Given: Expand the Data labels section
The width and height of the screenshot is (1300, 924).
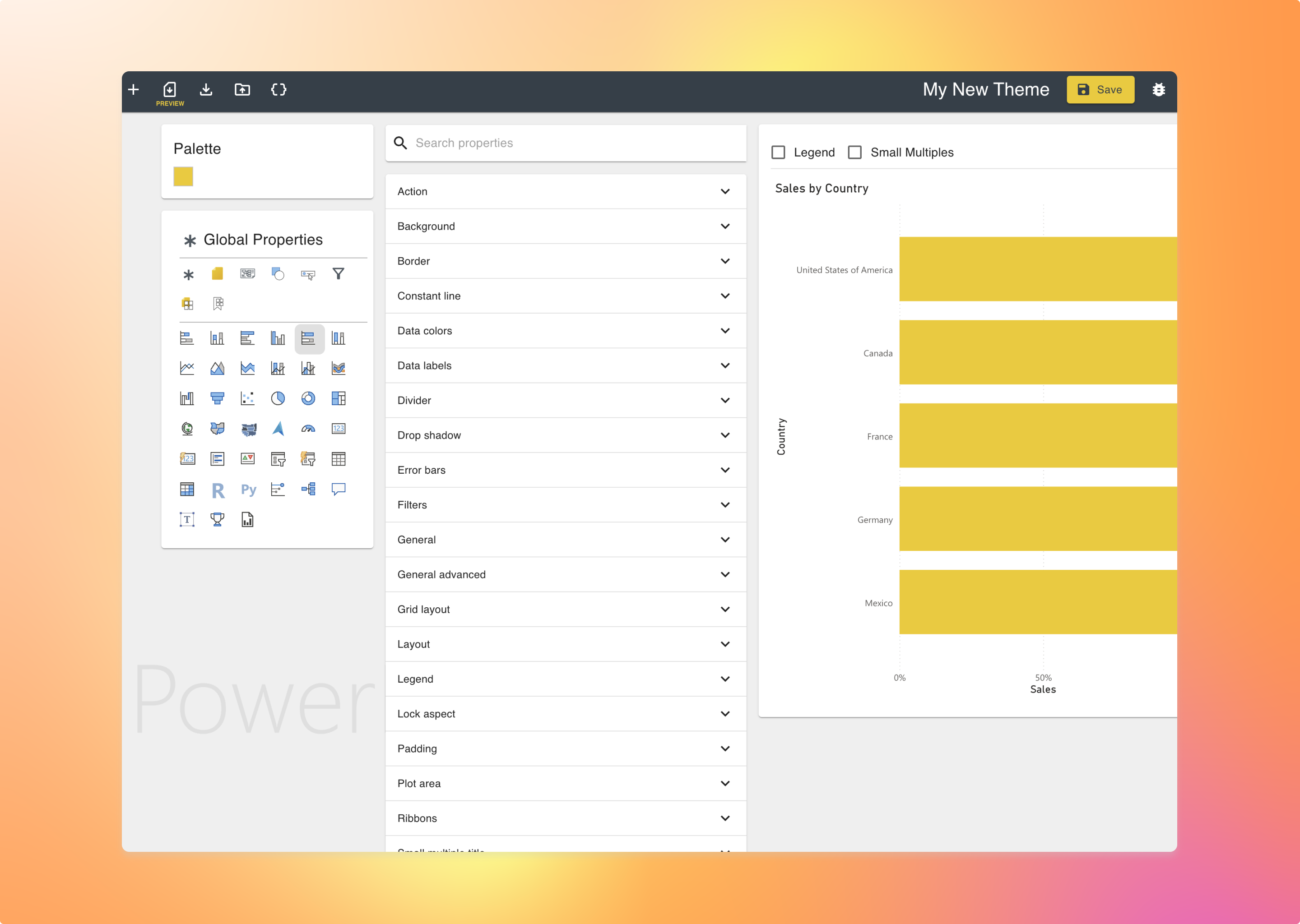Looking at the screenshot, I should coord(566,365).
